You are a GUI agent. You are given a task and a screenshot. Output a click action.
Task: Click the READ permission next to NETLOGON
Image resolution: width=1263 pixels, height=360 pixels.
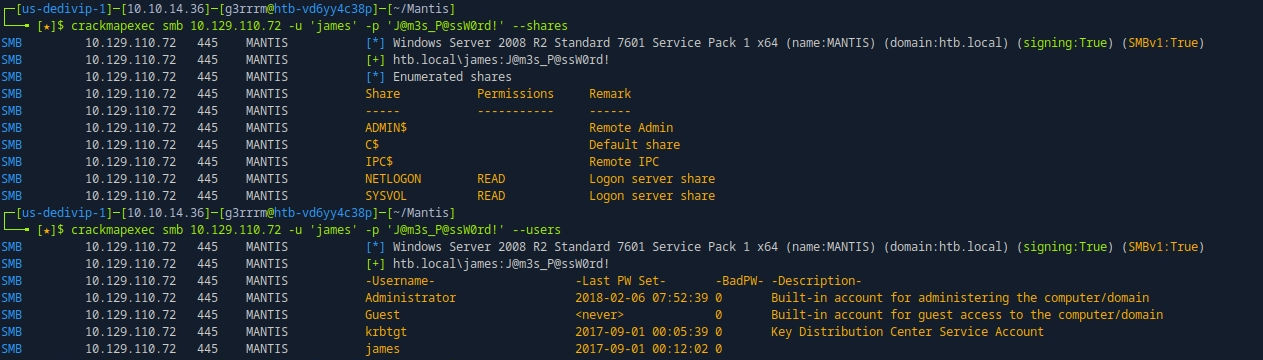pos(491,179)
